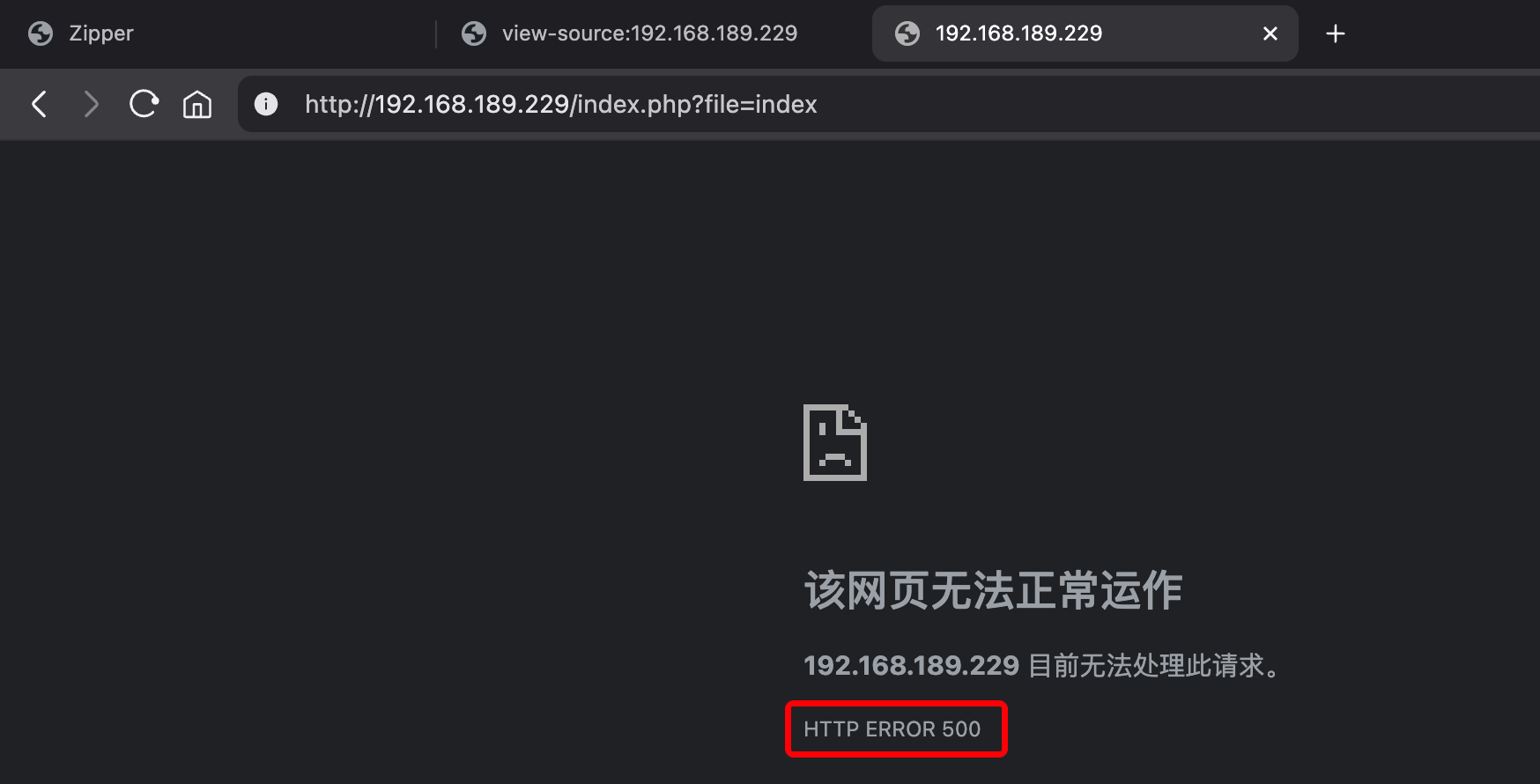Click the globe favicon on view-source tab
The image size is (1540, 784).
point(474,33)
